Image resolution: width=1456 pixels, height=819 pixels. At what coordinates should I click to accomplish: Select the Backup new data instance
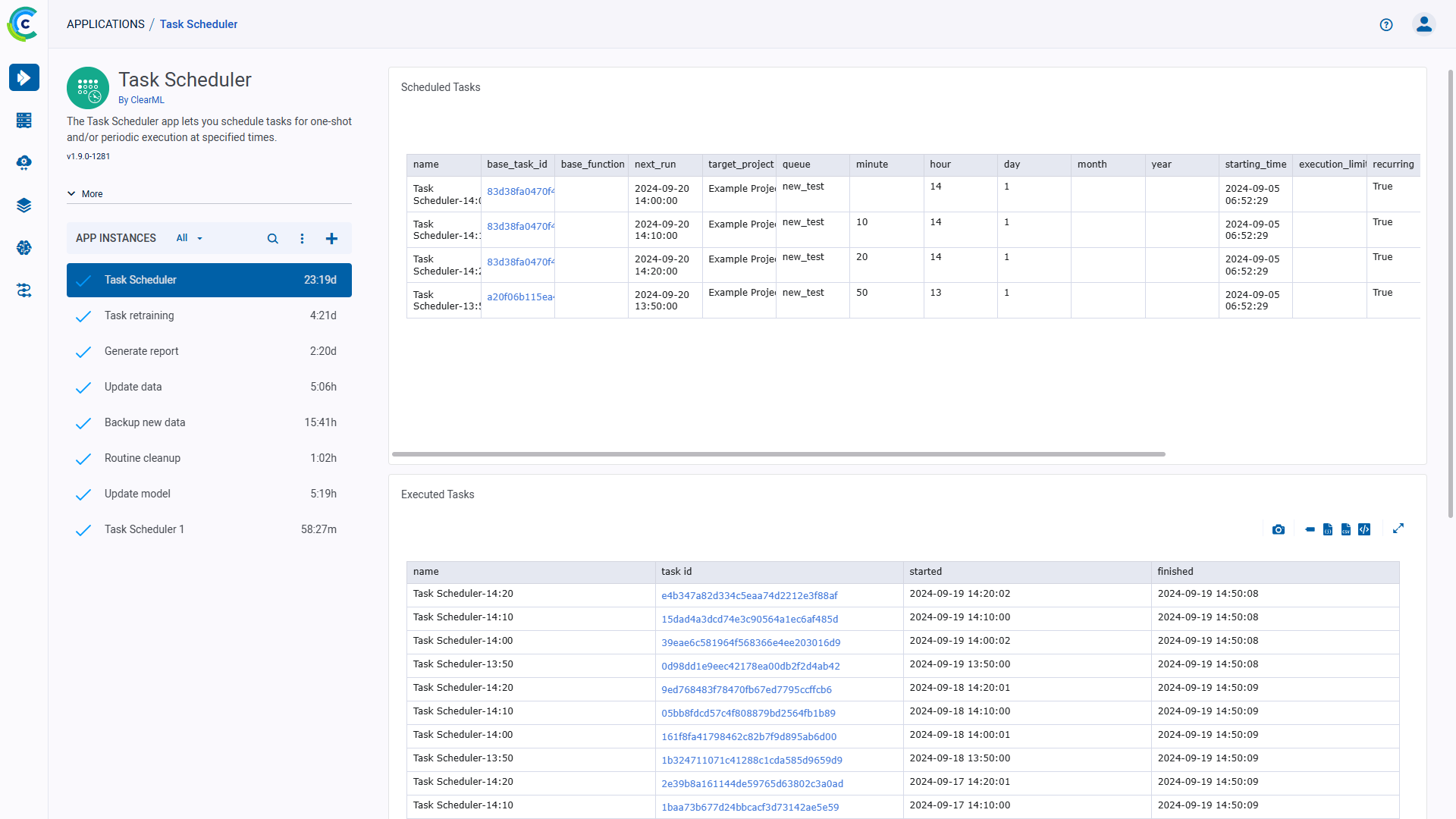coord(144,422)
